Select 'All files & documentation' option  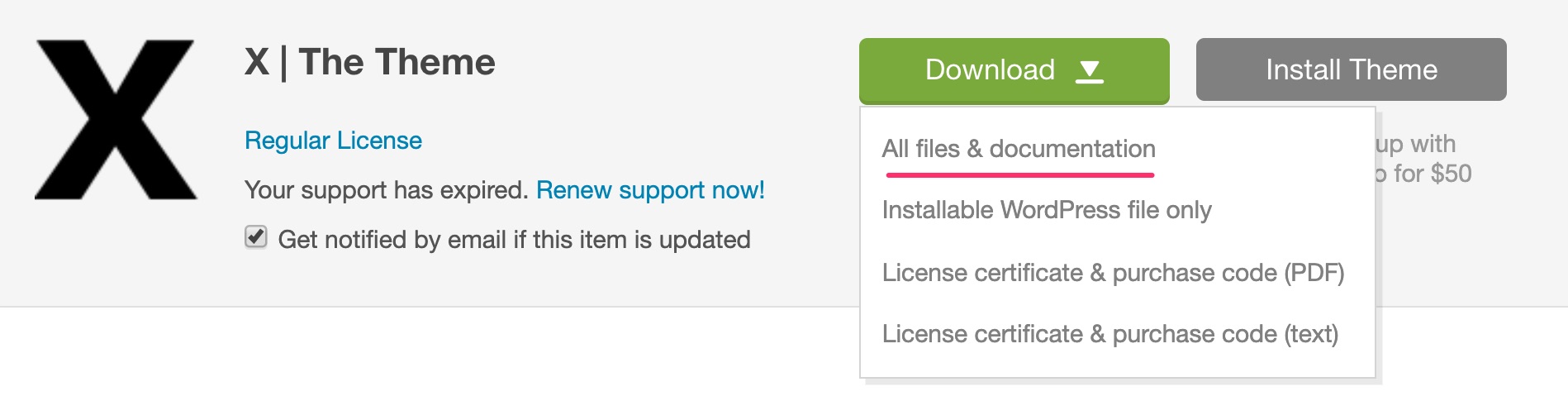(x=1019, y=149)
